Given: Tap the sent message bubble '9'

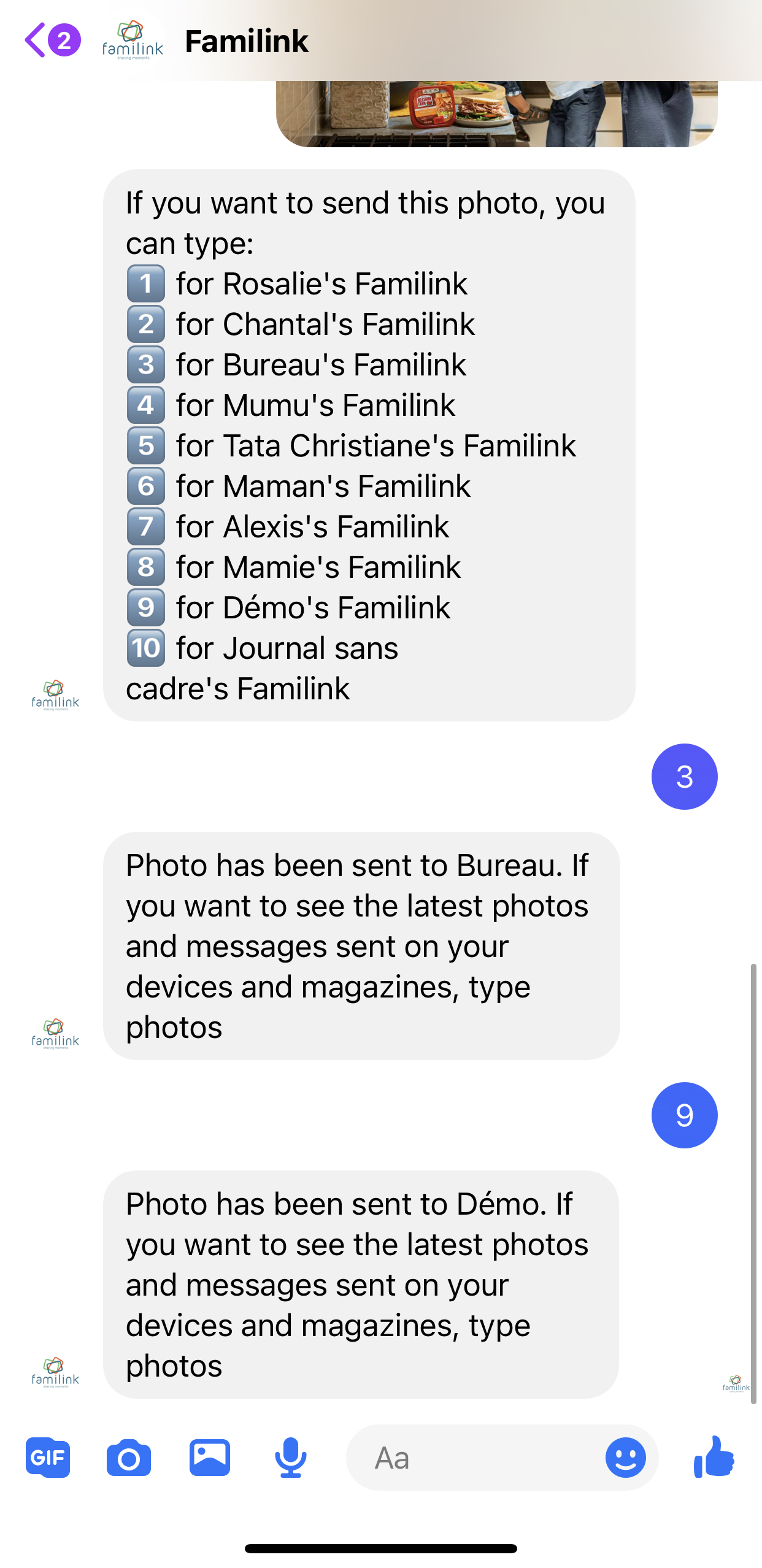Looking at the screenshot, I should point(685,1115).
